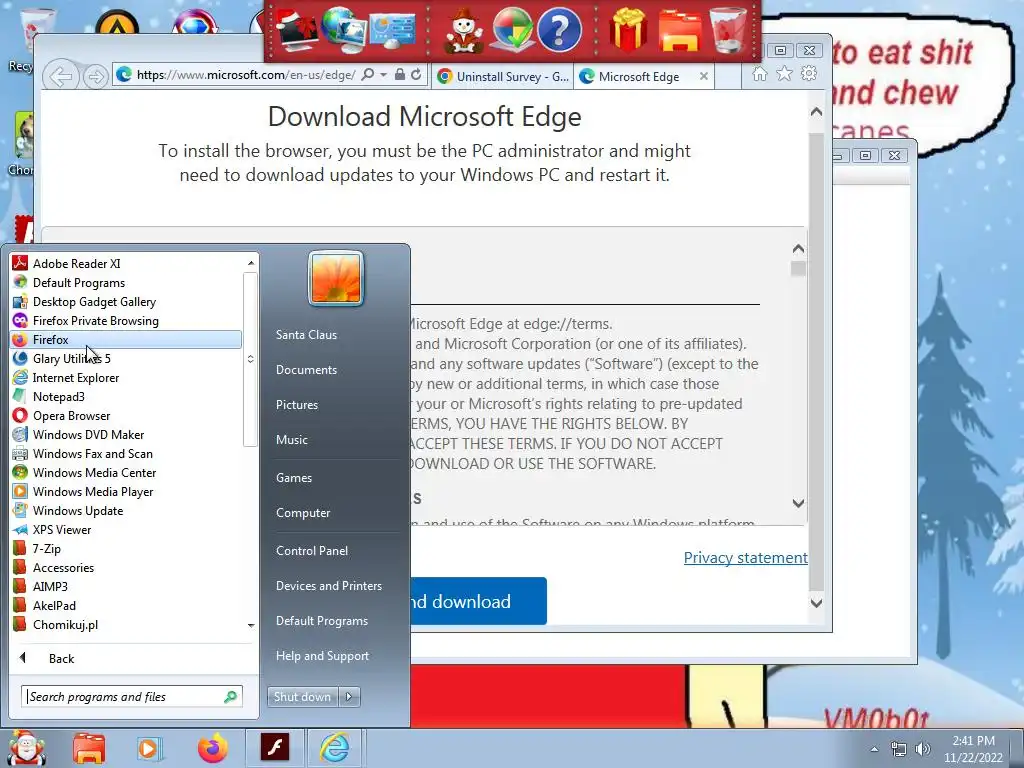Click the address bar search magnifier

tap(368, 74)
